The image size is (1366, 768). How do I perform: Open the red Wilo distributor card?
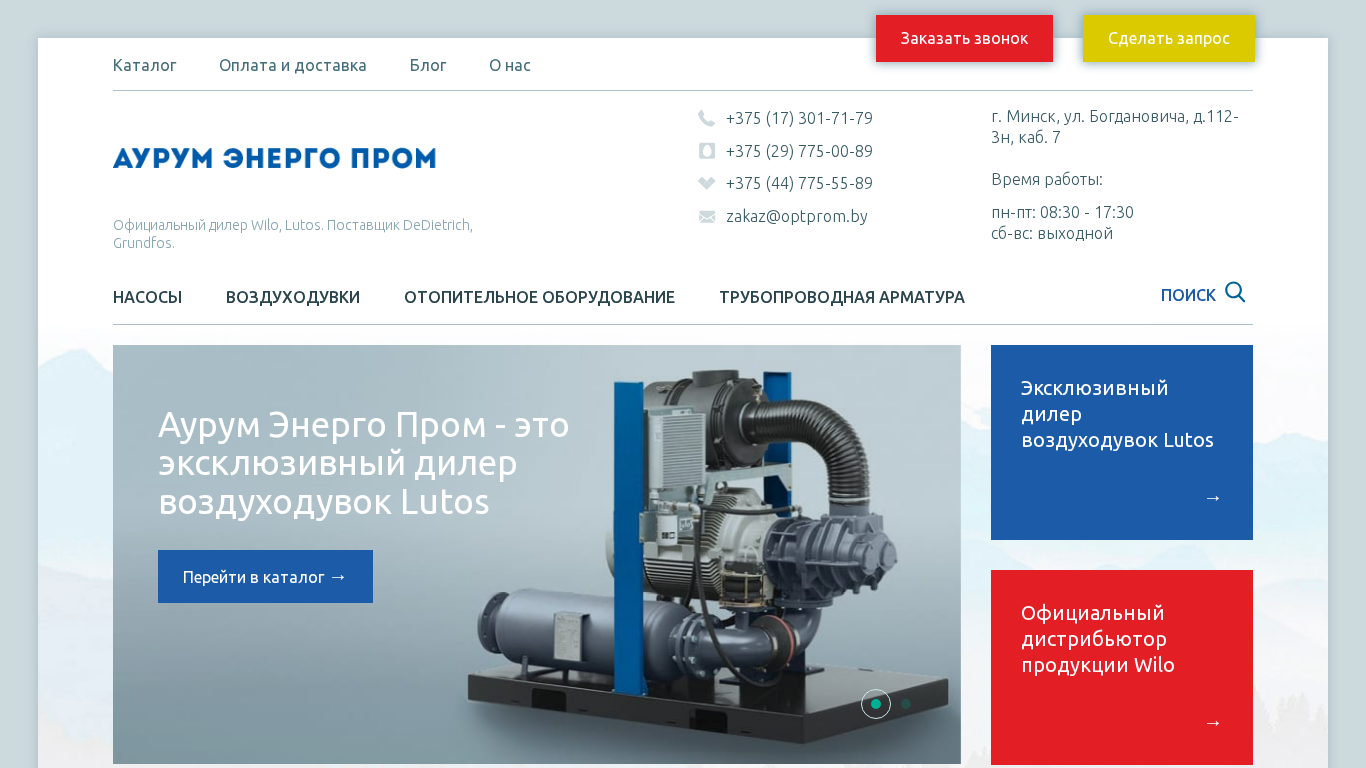pos(1122,667)
